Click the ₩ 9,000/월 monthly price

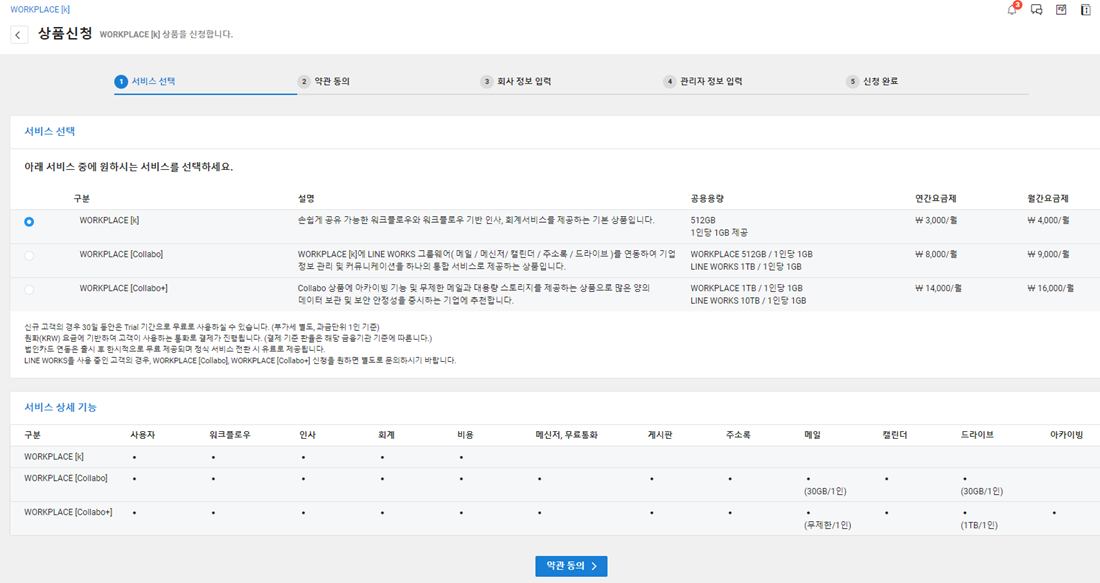tap(1048, 254)
